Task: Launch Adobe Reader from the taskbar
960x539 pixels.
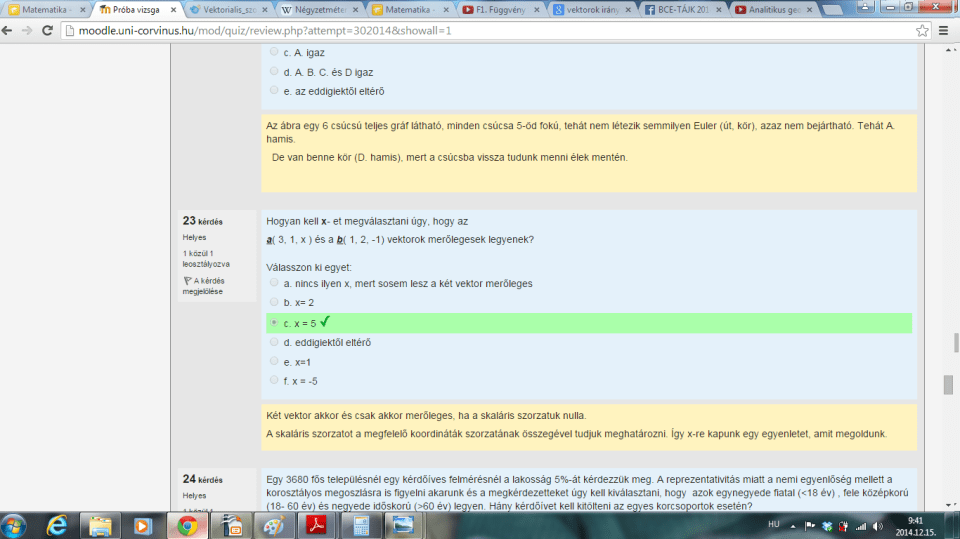Action: click(x=318, y=524)
